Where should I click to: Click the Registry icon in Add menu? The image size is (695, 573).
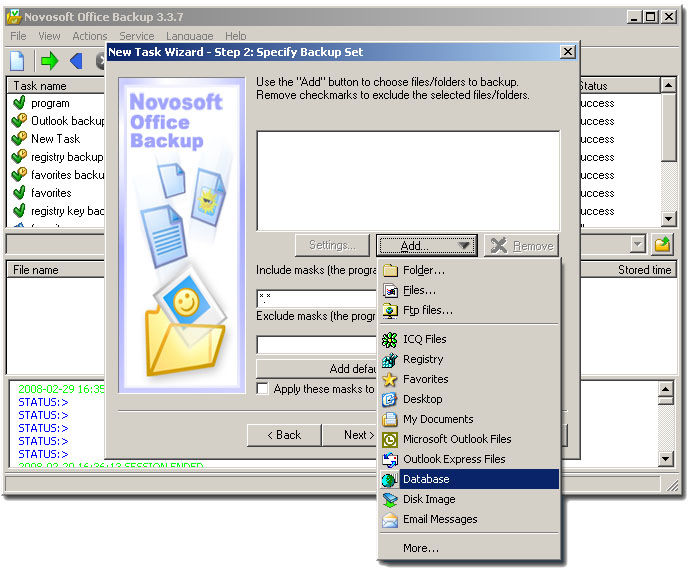click(x=390, y=359)
